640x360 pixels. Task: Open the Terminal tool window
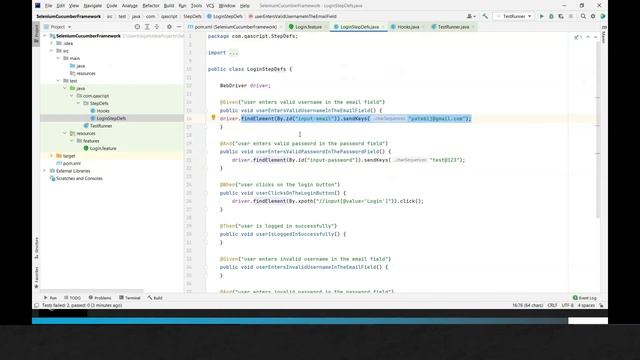[x=130, y=298]
